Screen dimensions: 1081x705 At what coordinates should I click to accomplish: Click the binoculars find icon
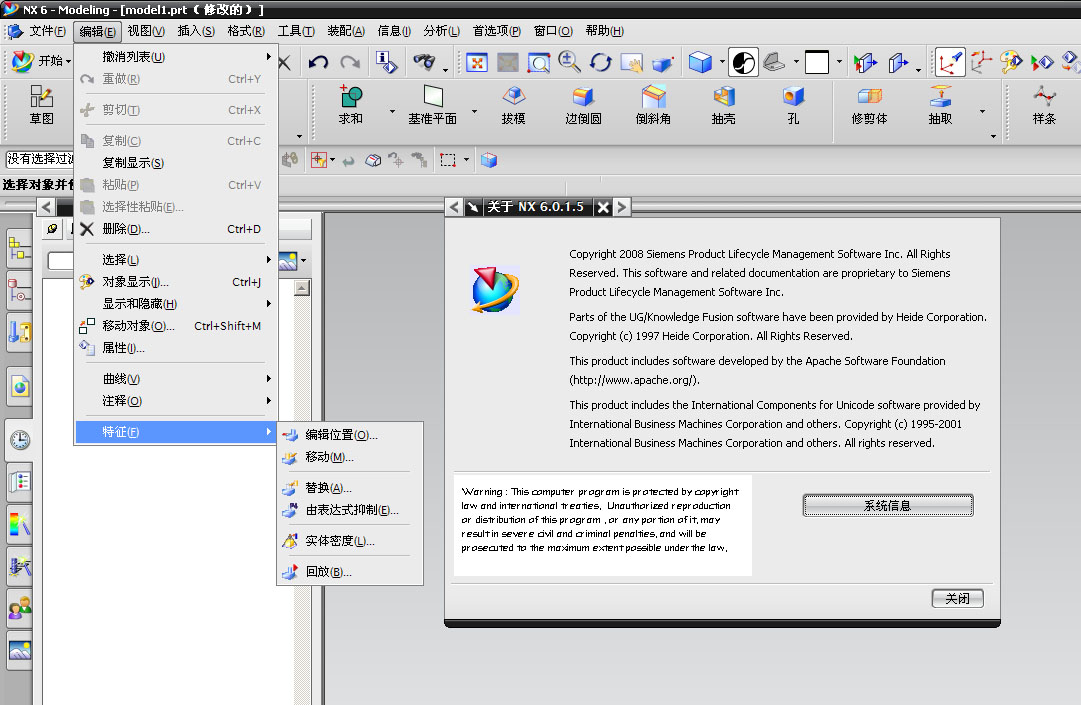(424, 63)
